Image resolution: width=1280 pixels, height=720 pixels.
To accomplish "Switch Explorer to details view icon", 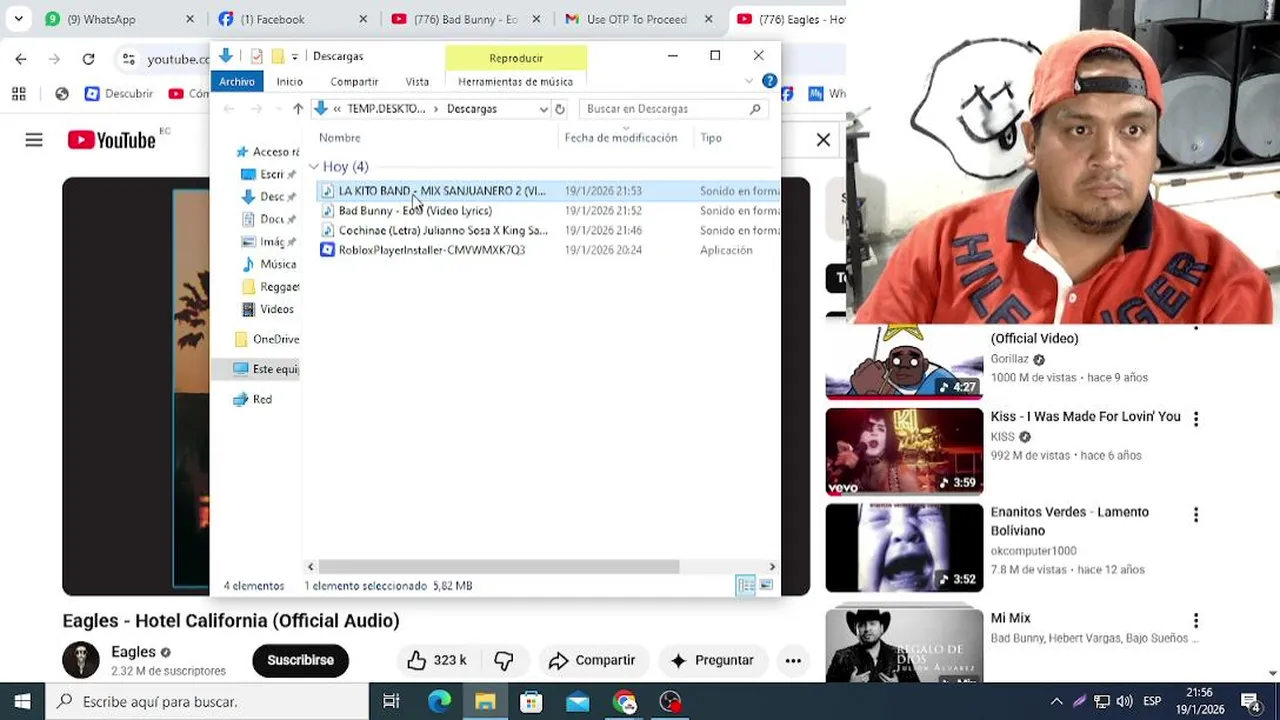I will pyautogui.click(x=745, y=586).
